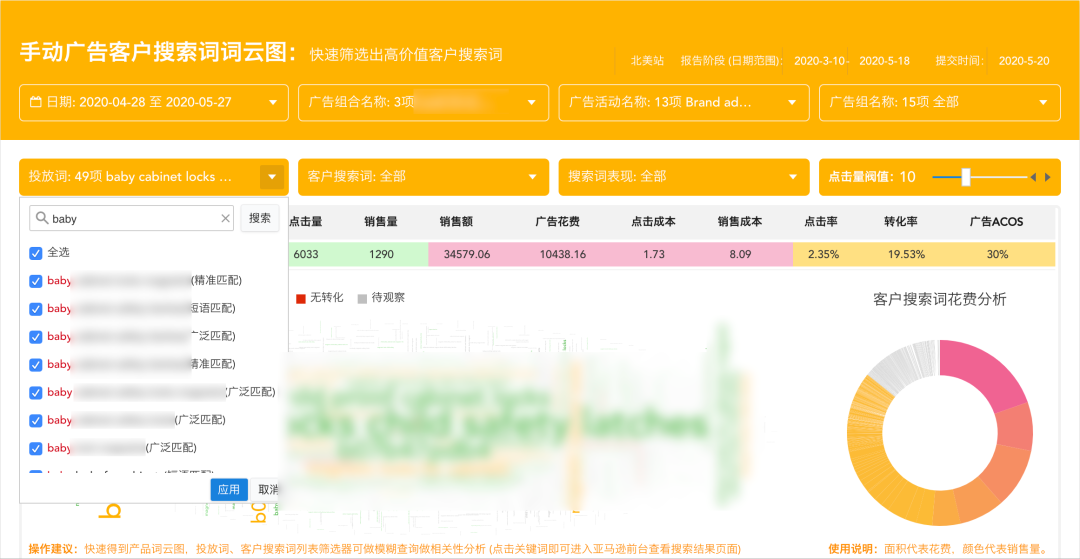Click the 8.09 sales cost cell

tap(740, 254)
